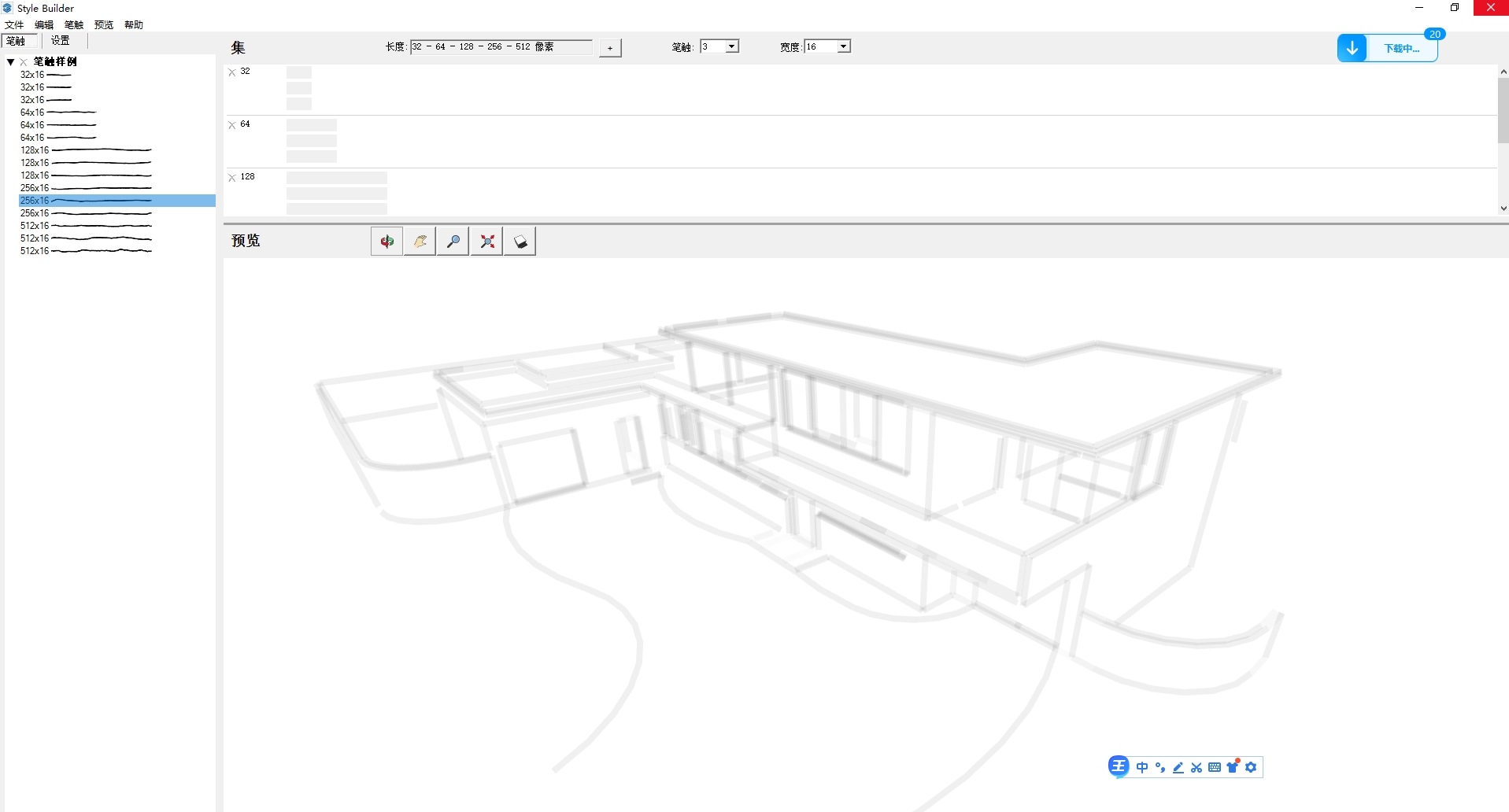Click the 128 row label in set
Image resolution: width=1509 pixels, height=812 pixels.
[x=248, y=177]
